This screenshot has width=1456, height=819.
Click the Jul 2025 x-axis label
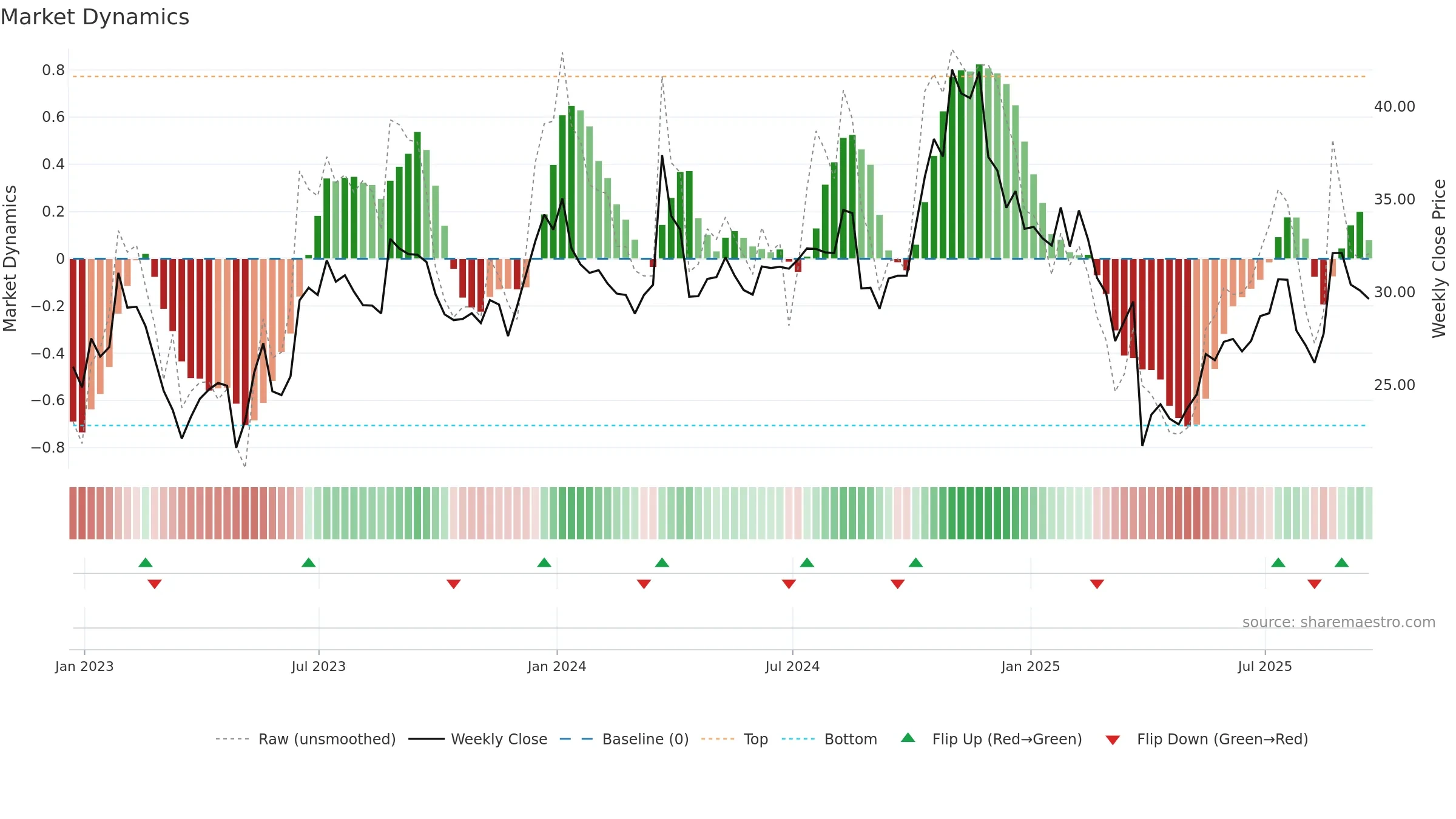tap(1265, 666)
